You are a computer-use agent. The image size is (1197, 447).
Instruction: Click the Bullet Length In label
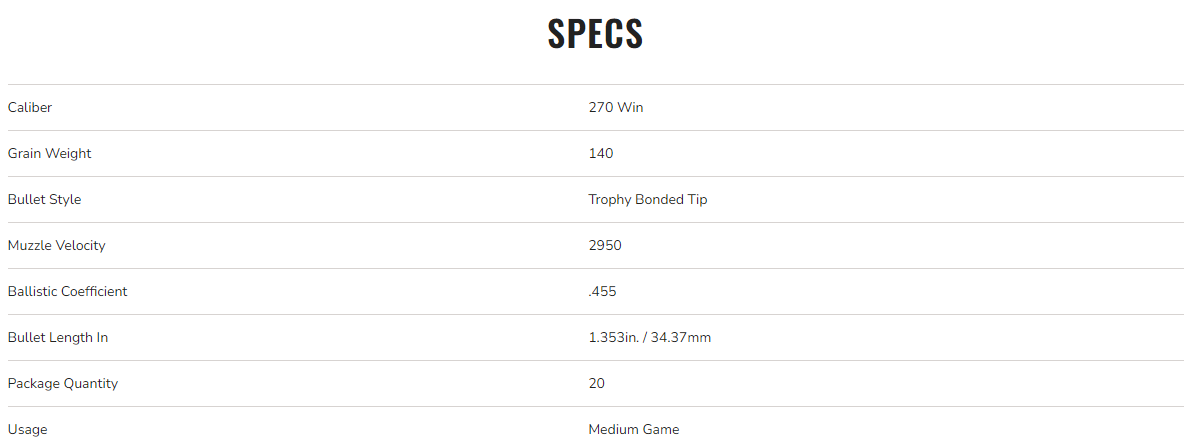click(57, 337)
